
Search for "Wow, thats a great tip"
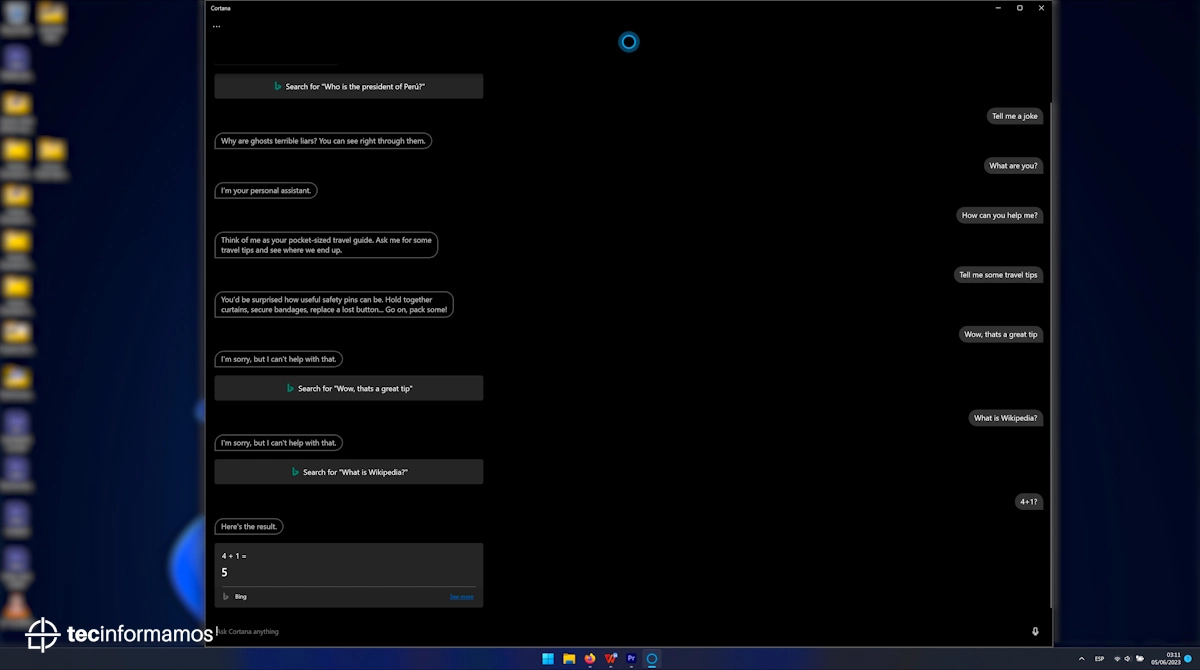(349, 388)
